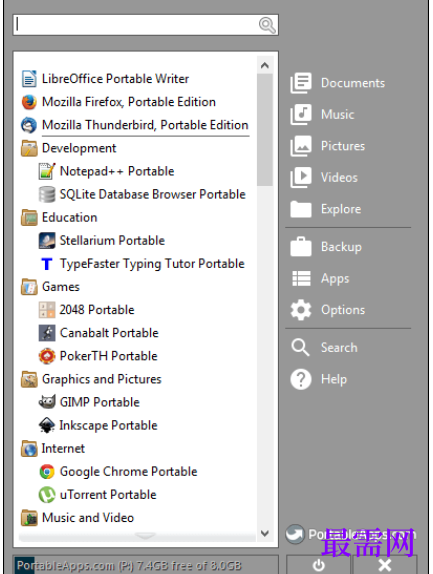Viewport: 433px width, 574px height.
Task: Open the Videos folder icon
Action: tap(301, 177)
